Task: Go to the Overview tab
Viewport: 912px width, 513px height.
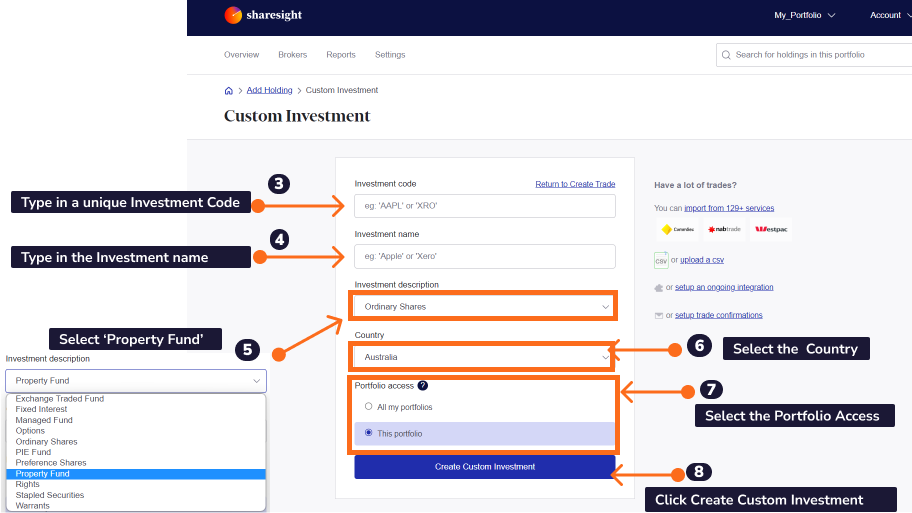Action: click(x=241, y=55)
